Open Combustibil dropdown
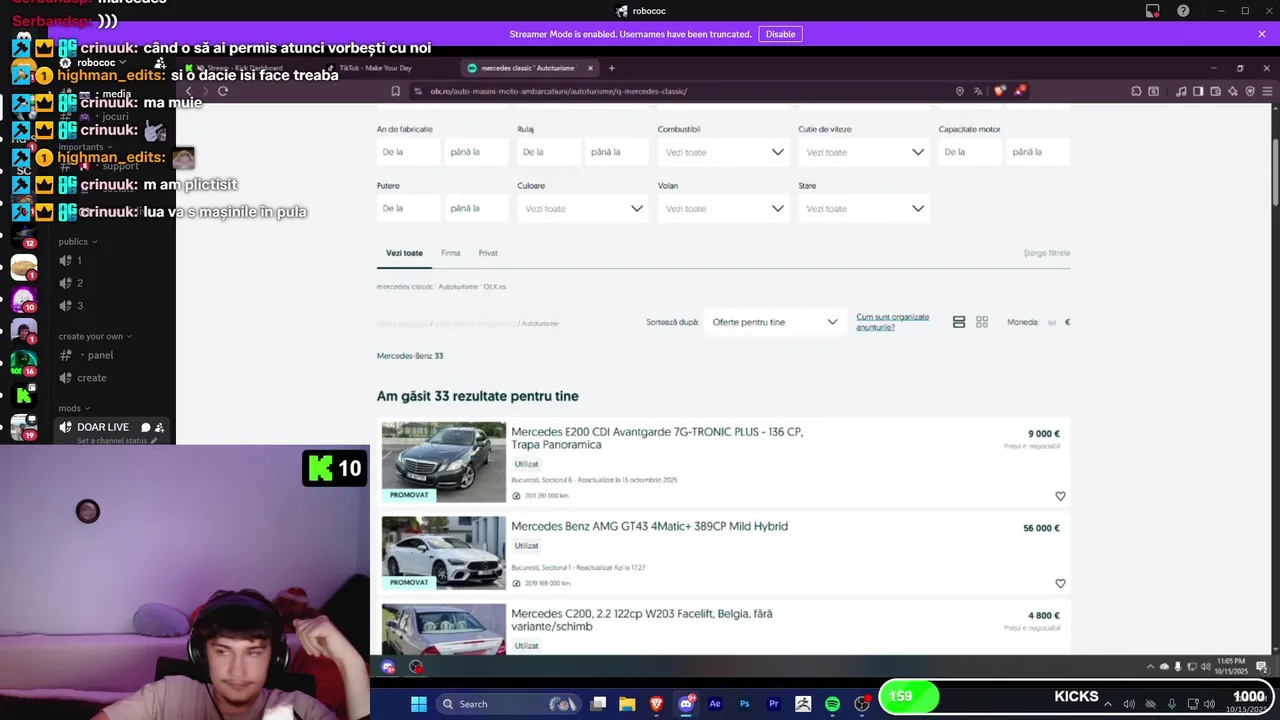 (724, 152)
